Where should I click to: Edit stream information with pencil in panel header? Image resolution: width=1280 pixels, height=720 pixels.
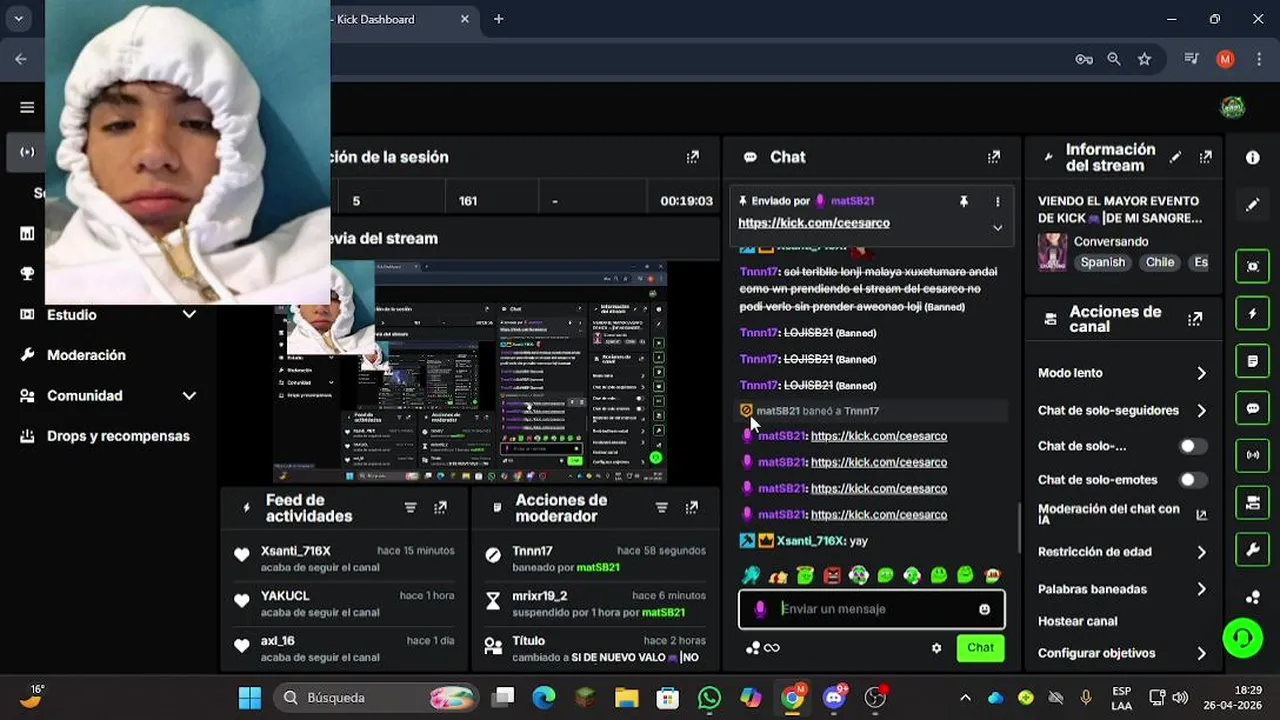click(x=1175, y=157)
